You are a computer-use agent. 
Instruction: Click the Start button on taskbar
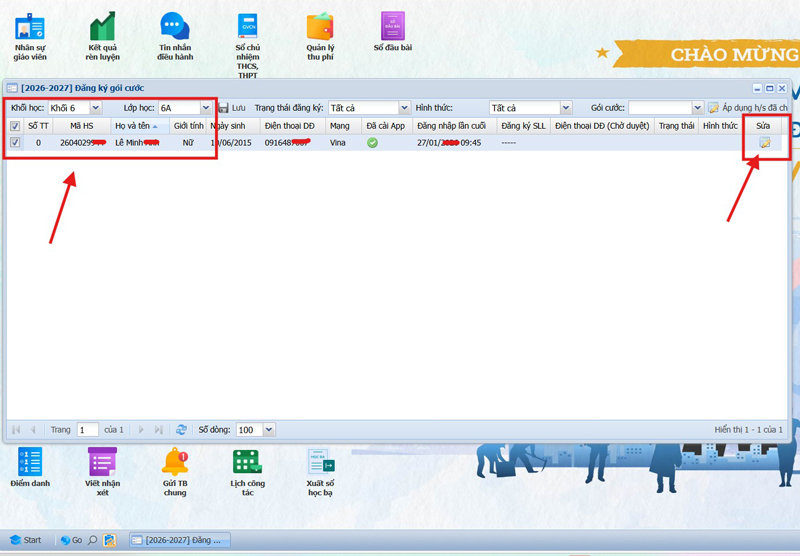coord(26,540)
